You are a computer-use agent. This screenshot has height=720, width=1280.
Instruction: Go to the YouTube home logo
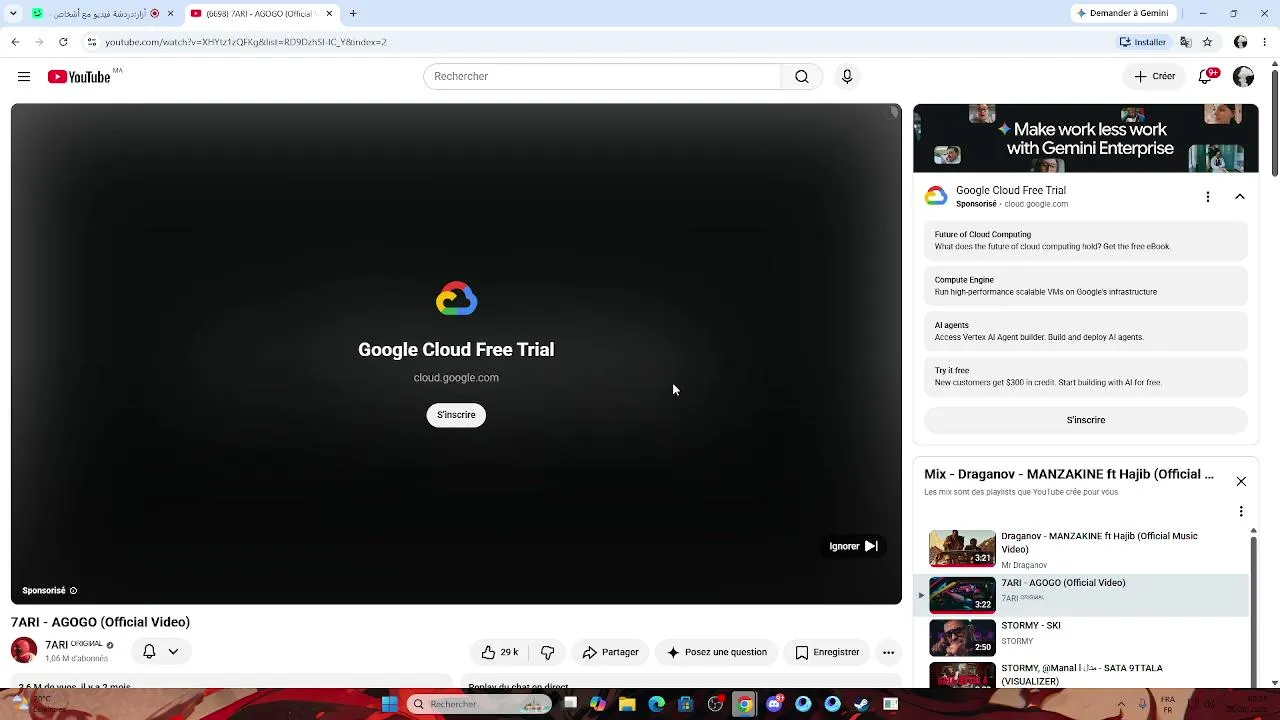click(x=79, y=77)
